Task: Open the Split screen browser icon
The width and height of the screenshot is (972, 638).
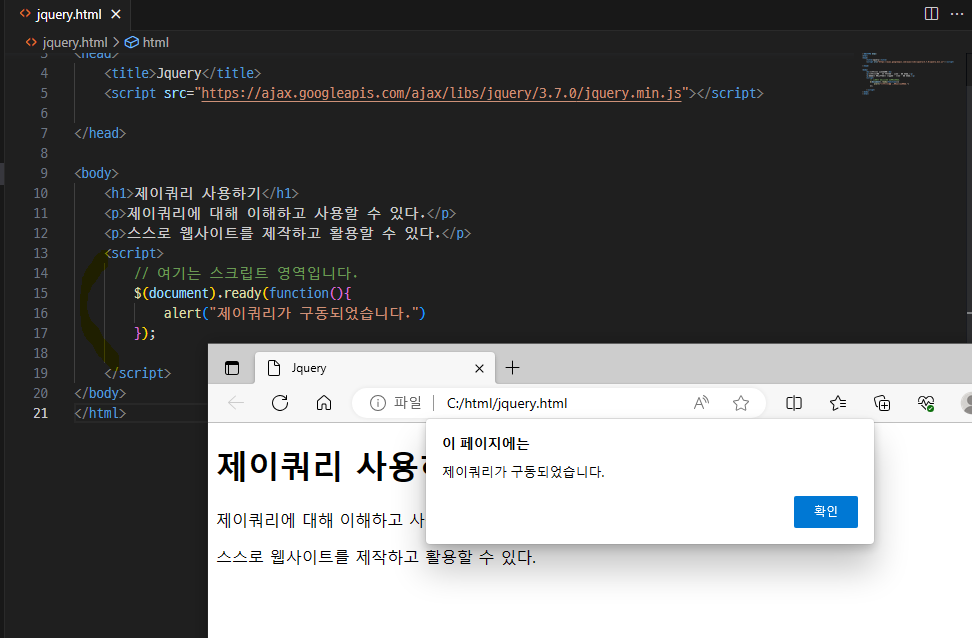Action: coord(794,403)
